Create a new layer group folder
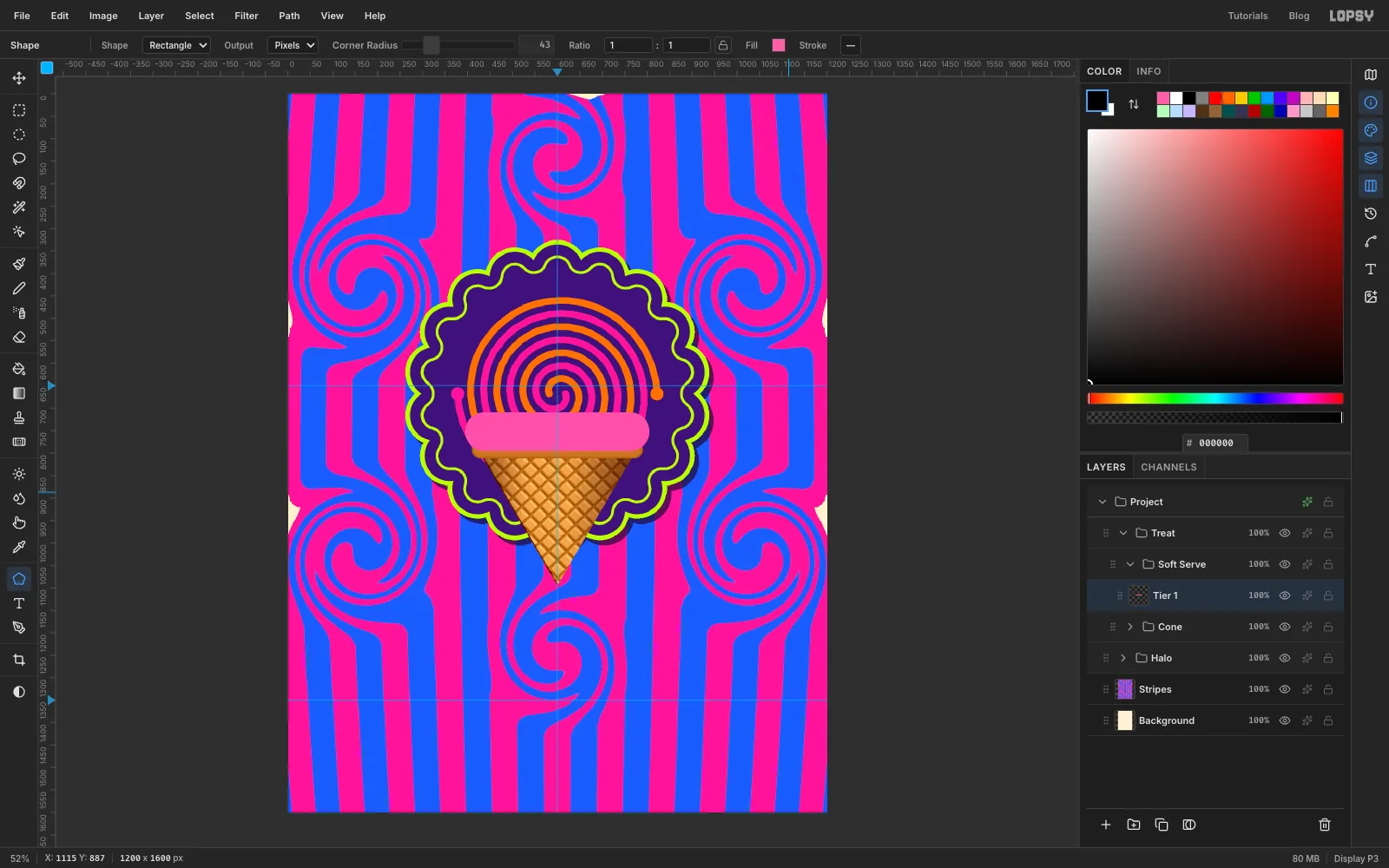The width and height of the screenshot is (1389, 868). point(1134,825)
